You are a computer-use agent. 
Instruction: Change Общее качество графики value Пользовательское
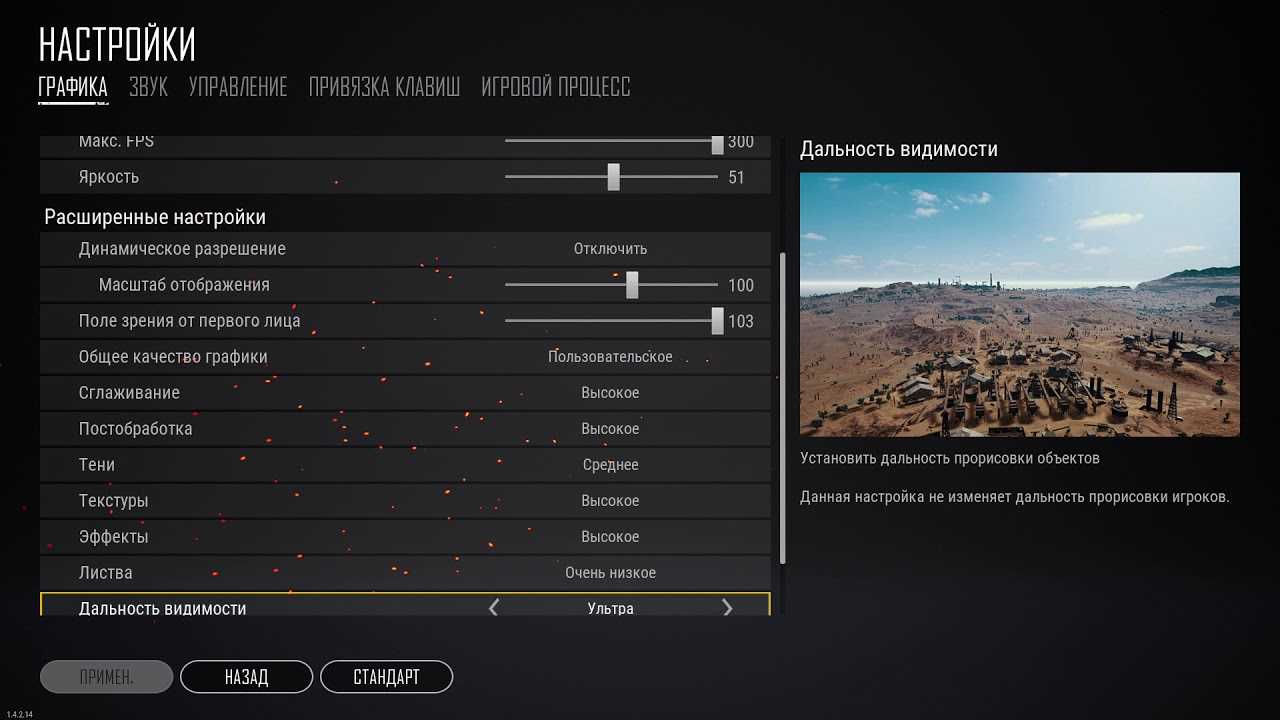[610, 357]
